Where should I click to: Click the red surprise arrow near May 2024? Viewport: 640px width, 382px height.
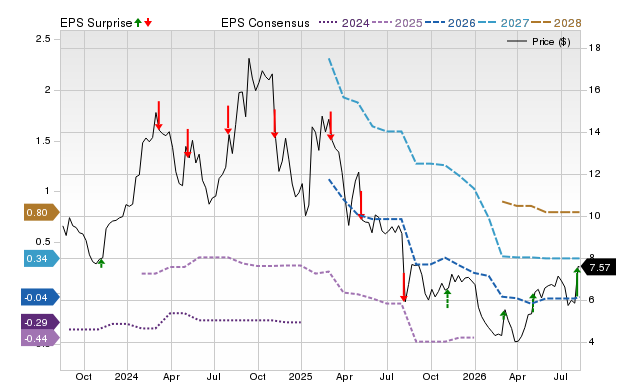click(188, 143)
